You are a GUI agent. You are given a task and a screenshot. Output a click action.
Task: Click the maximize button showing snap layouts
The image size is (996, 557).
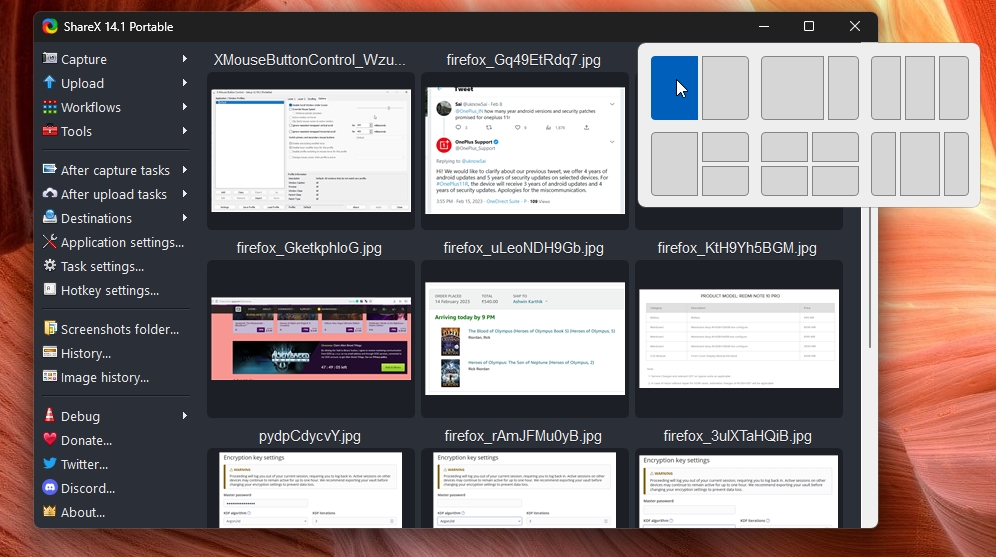[x=809, y=26]
